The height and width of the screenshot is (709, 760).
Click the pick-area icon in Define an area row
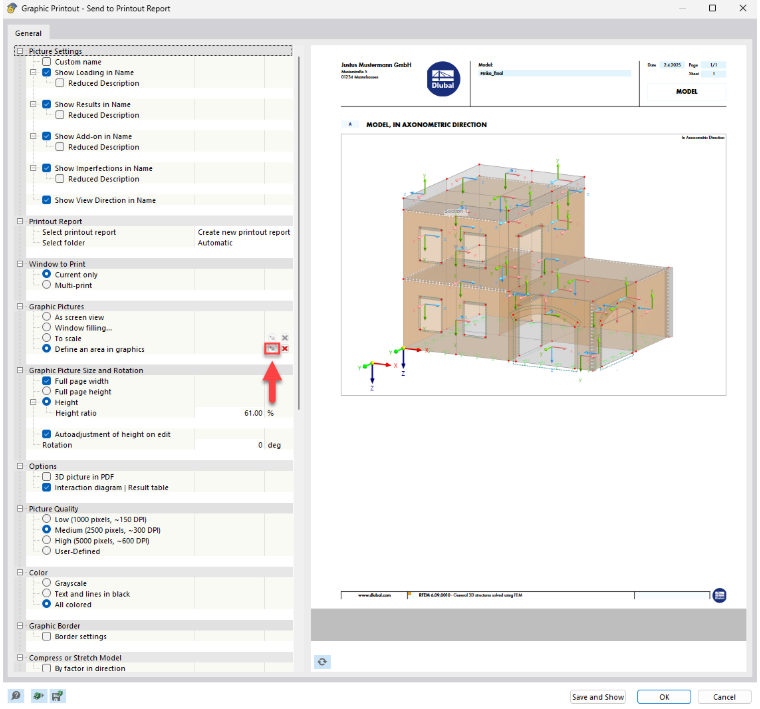[x=272, y=348]
